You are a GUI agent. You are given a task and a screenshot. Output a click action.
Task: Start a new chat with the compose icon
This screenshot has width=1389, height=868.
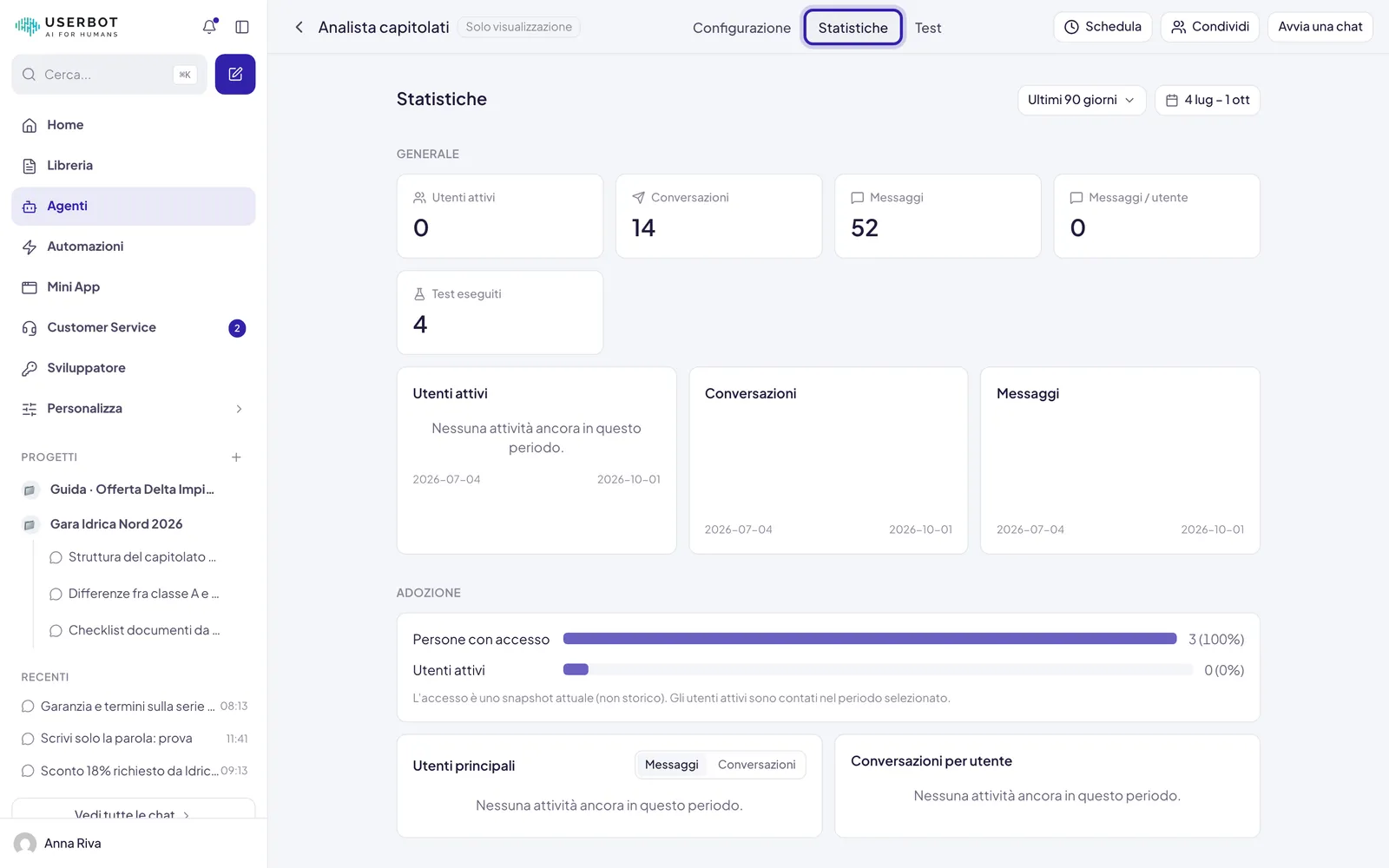(235, 75)
